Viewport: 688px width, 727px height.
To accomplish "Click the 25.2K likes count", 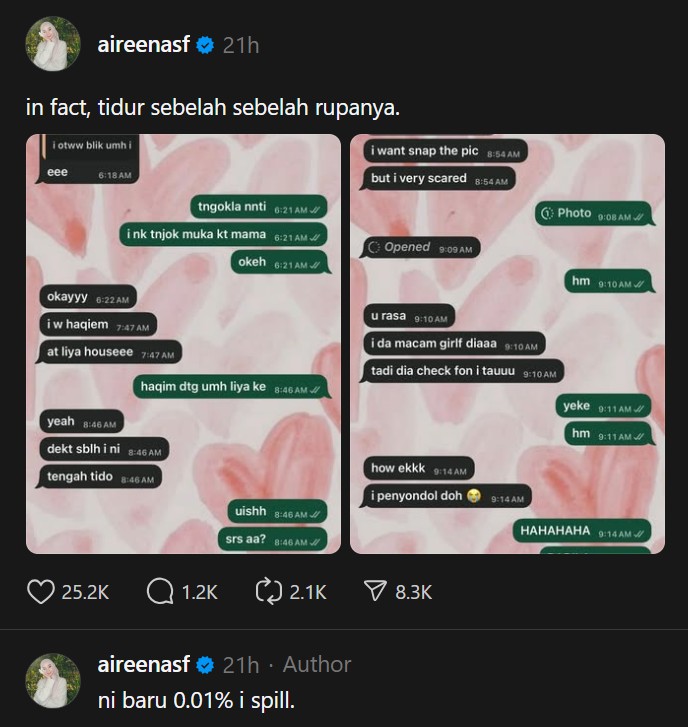I will pyautogui.click(x=85, y=592).
